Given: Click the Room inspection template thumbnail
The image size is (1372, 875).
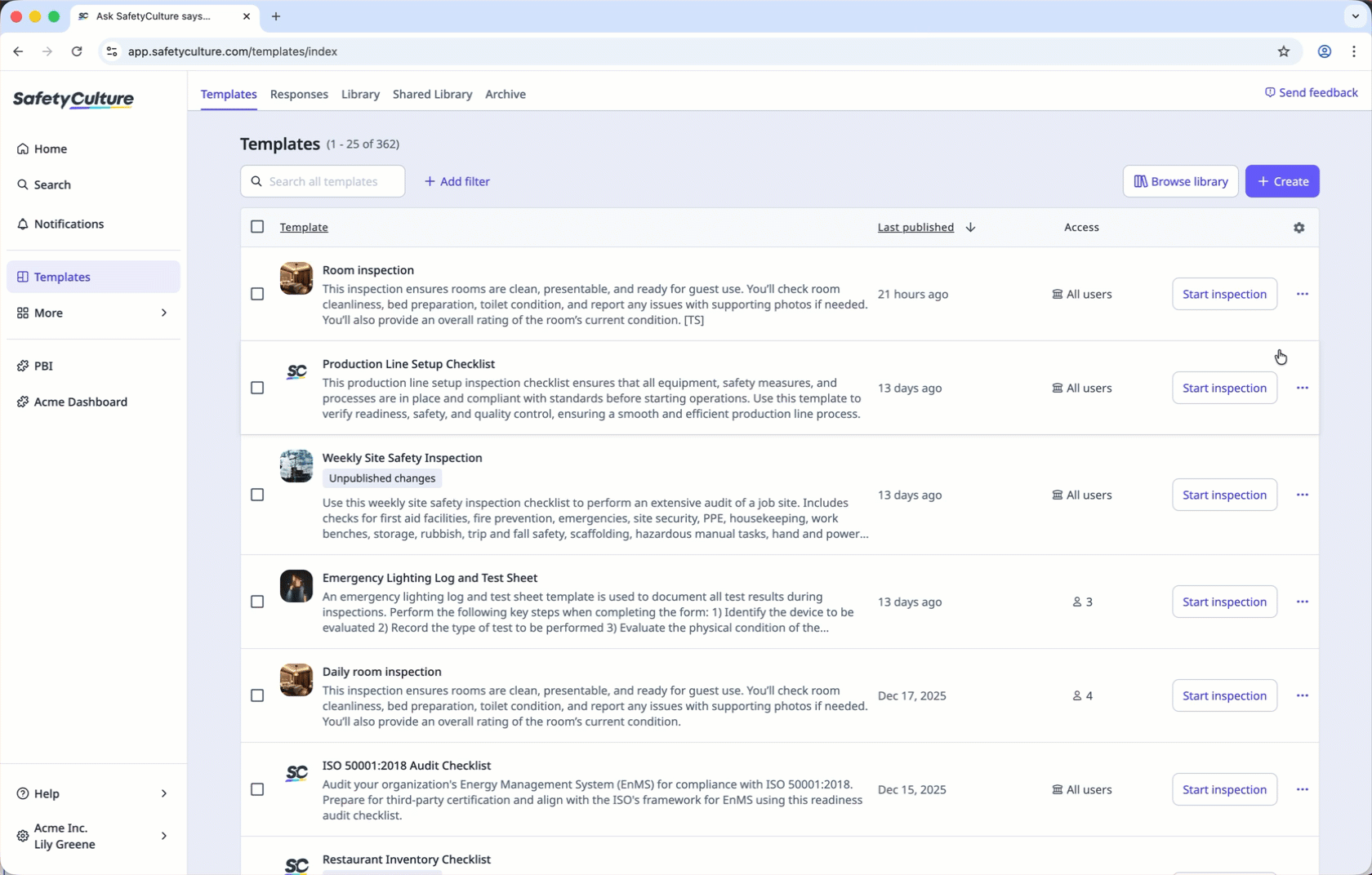Looking at the screenshot, I should click(x=296, y=278).
